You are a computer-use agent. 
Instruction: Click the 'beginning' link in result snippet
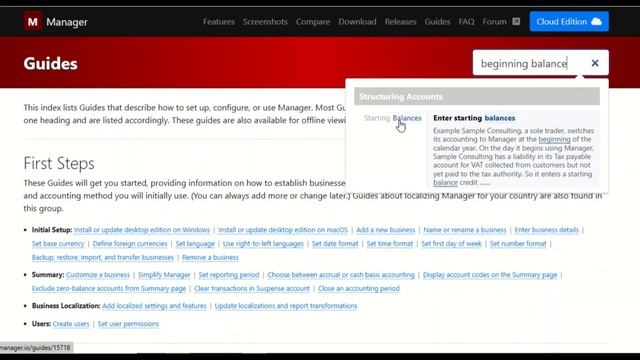click(554, 139)
